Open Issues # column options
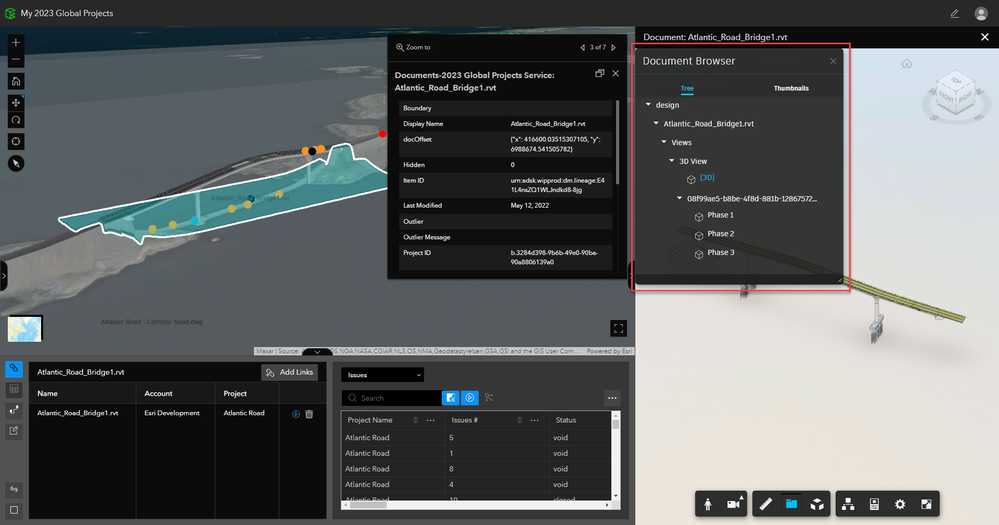This screenshot has width=999, height=525. pyautogui.click(x=535, y=420)
